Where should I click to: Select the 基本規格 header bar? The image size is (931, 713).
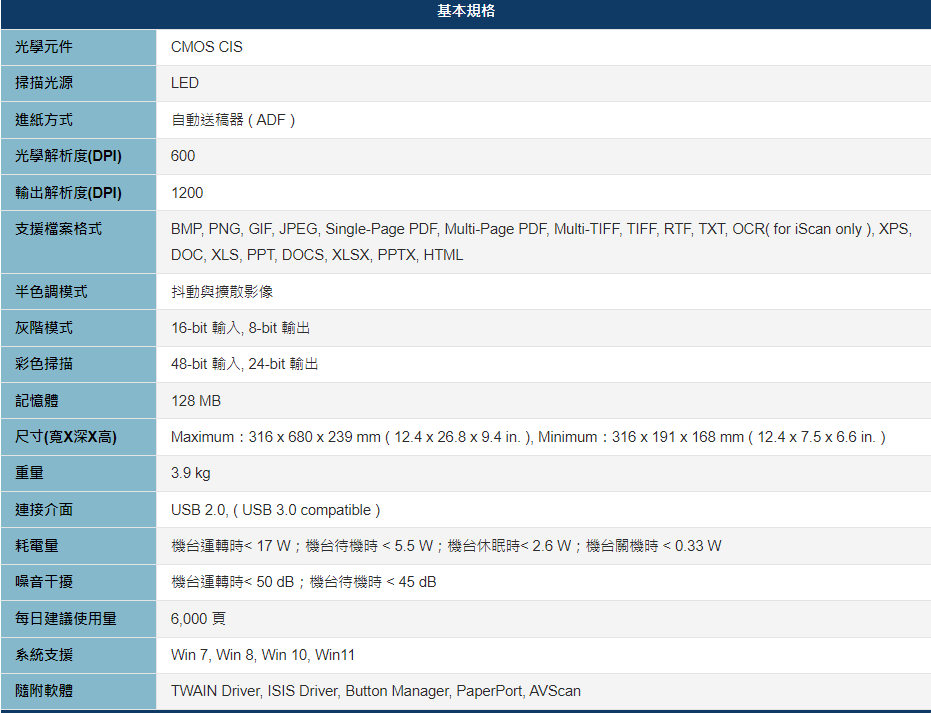465,11
